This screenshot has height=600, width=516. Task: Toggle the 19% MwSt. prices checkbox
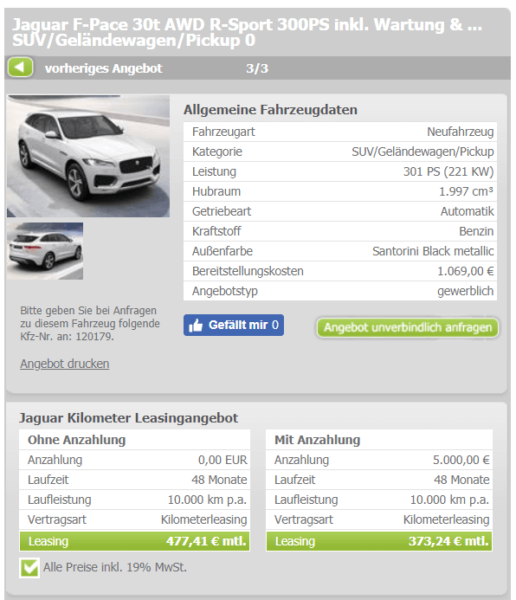(29, 568)
